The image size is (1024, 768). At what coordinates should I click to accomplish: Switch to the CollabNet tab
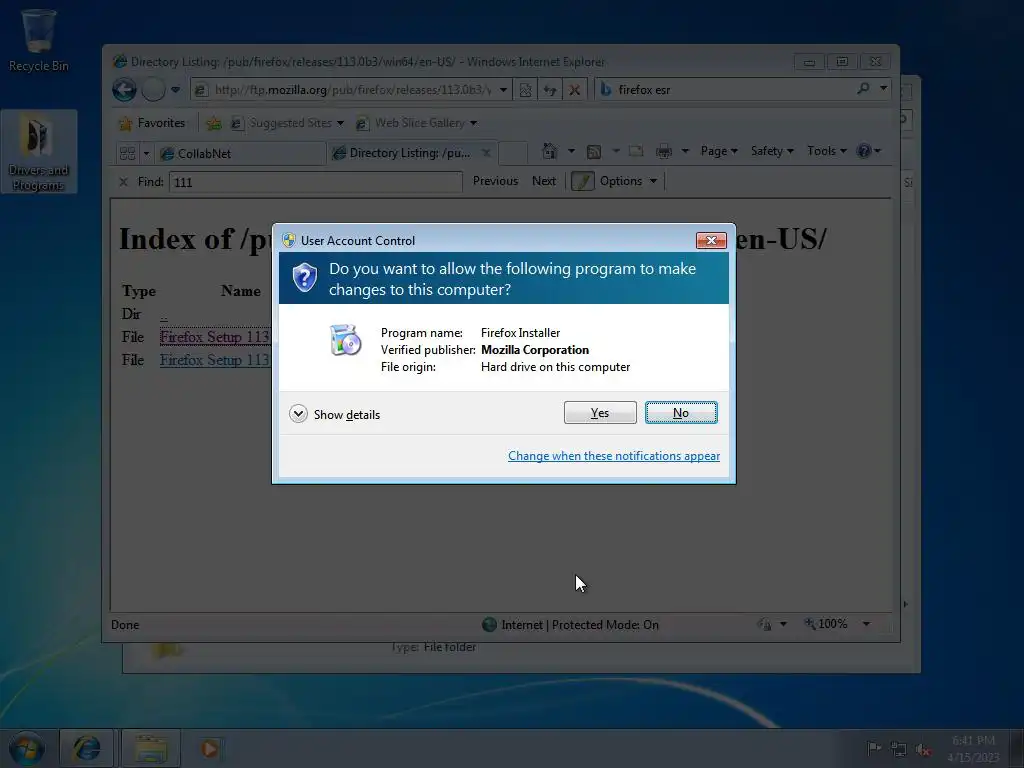(242, 153)
